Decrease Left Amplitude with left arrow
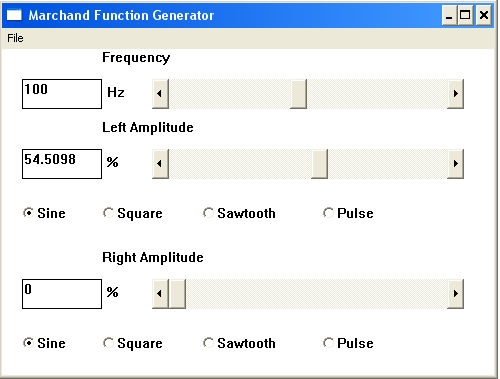500x379 pixels. [x=160, y=164]
